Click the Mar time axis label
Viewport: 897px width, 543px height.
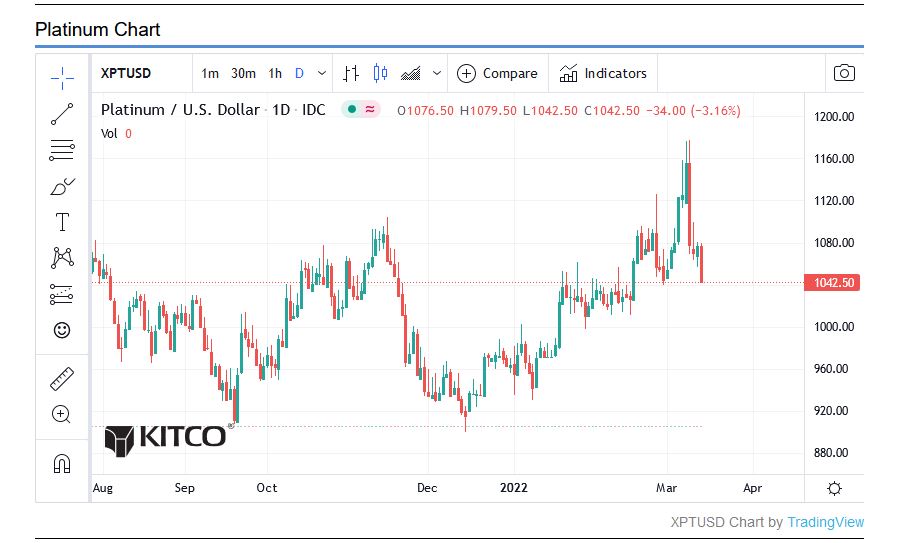coord(666,488)
